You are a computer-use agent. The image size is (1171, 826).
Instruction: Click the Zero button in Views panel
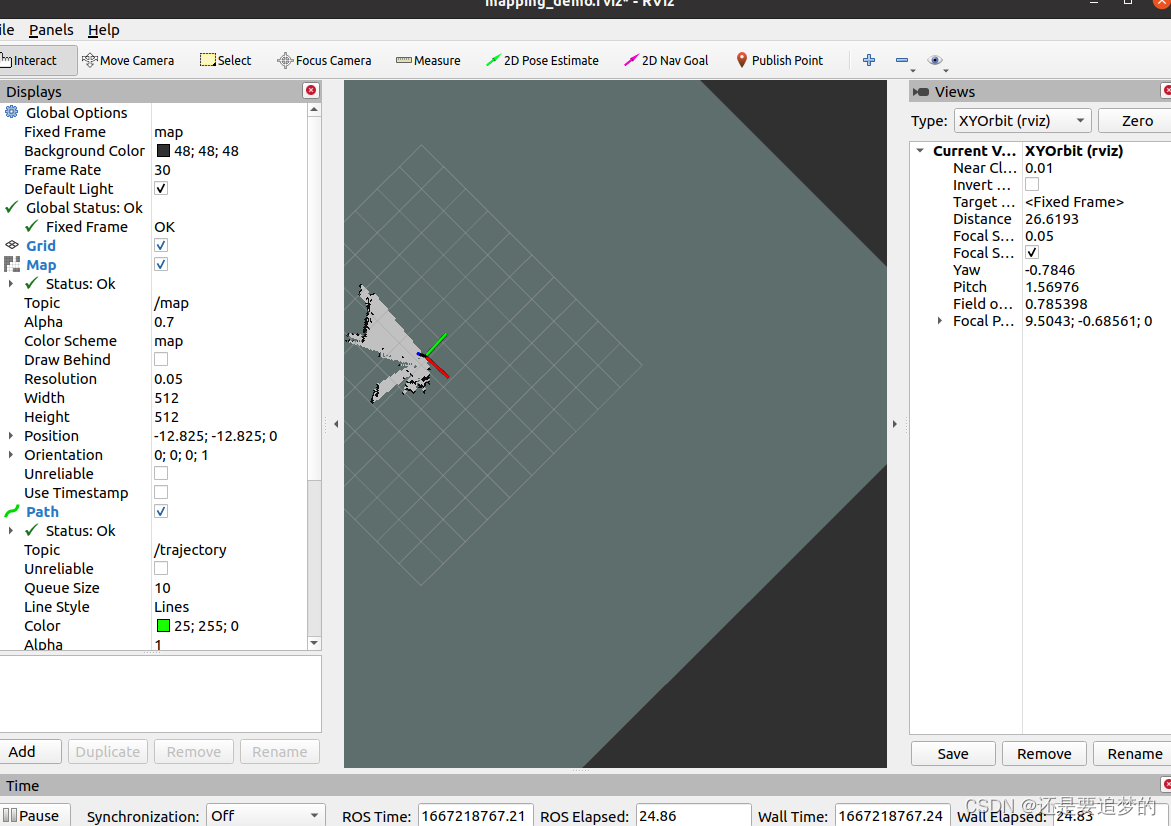pos(1137,120)
